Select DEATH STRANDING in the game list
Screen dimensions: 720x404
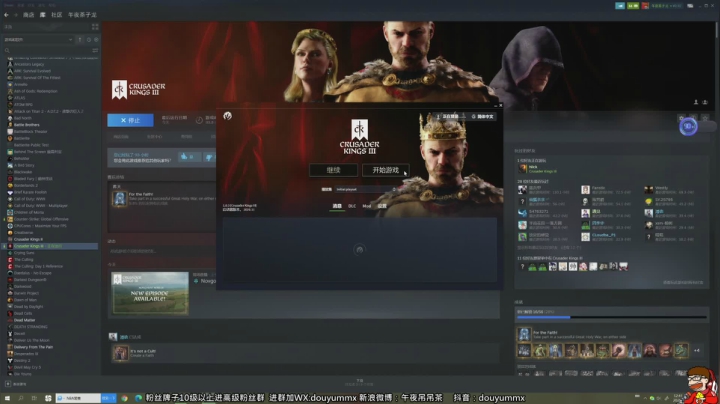(30, 327)
